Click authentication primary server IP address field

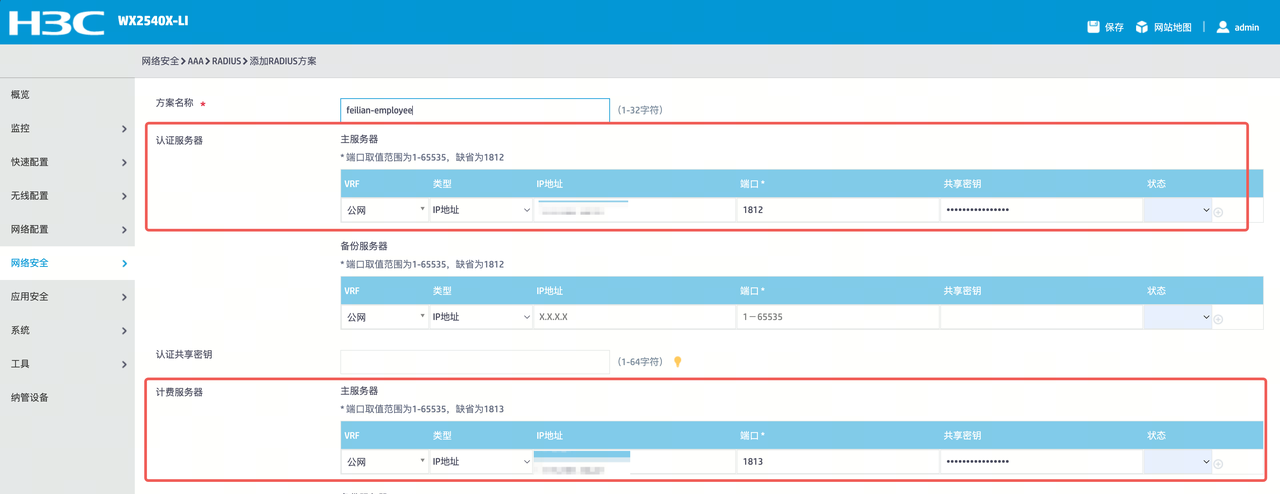pos(635,210)
